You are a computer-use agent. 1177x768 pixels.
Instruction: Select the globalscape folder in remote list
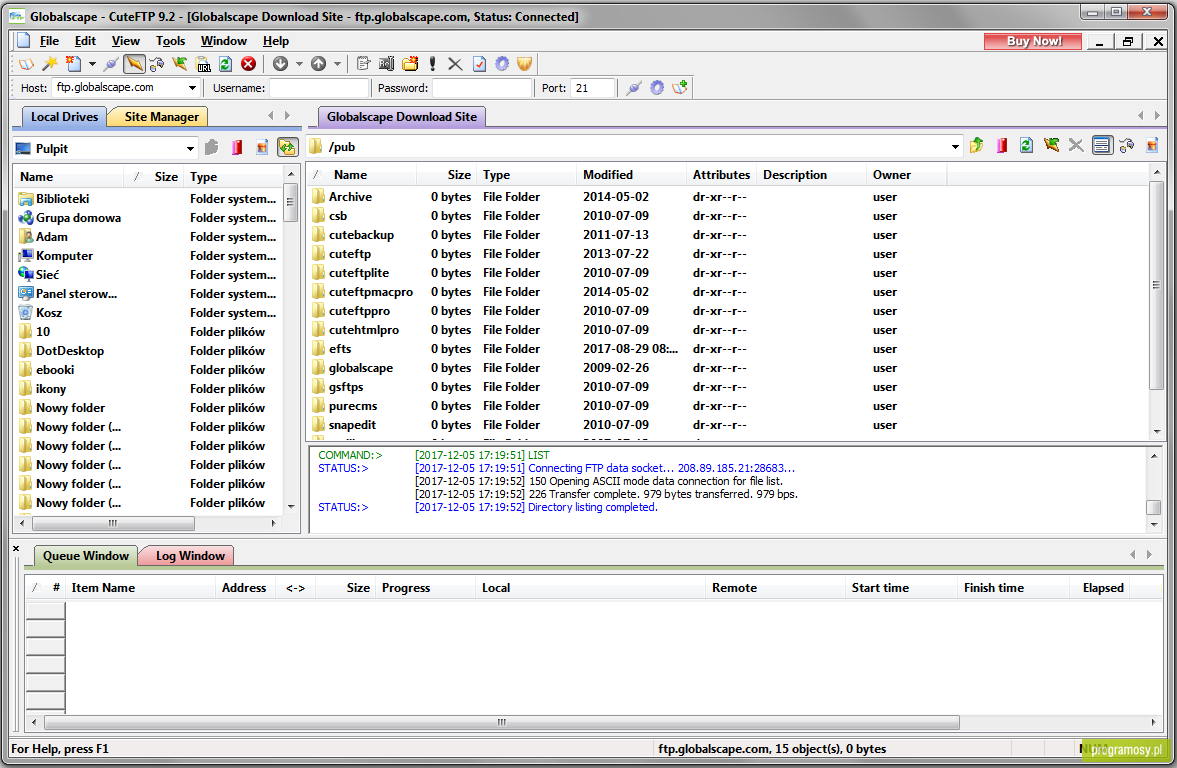[x=360, y=368]
